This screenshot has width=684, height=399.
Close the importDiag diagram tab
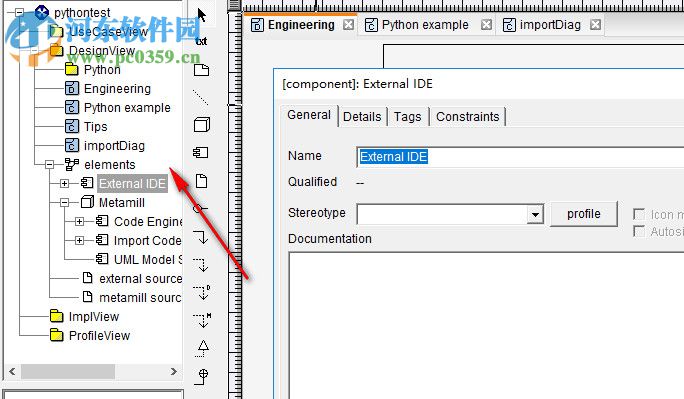point(595,25)
